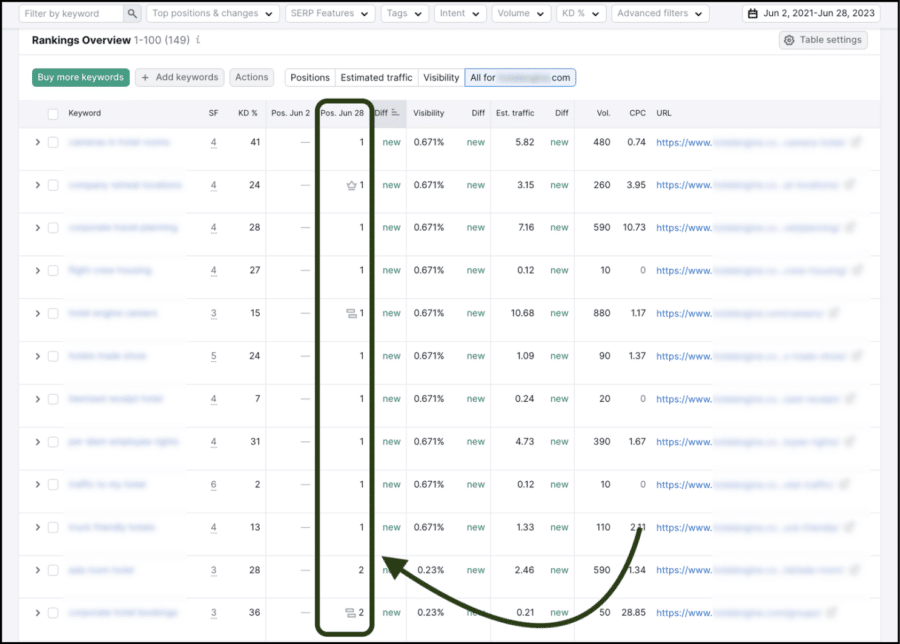Click inside the Filter by keyword field

point(65,14)
